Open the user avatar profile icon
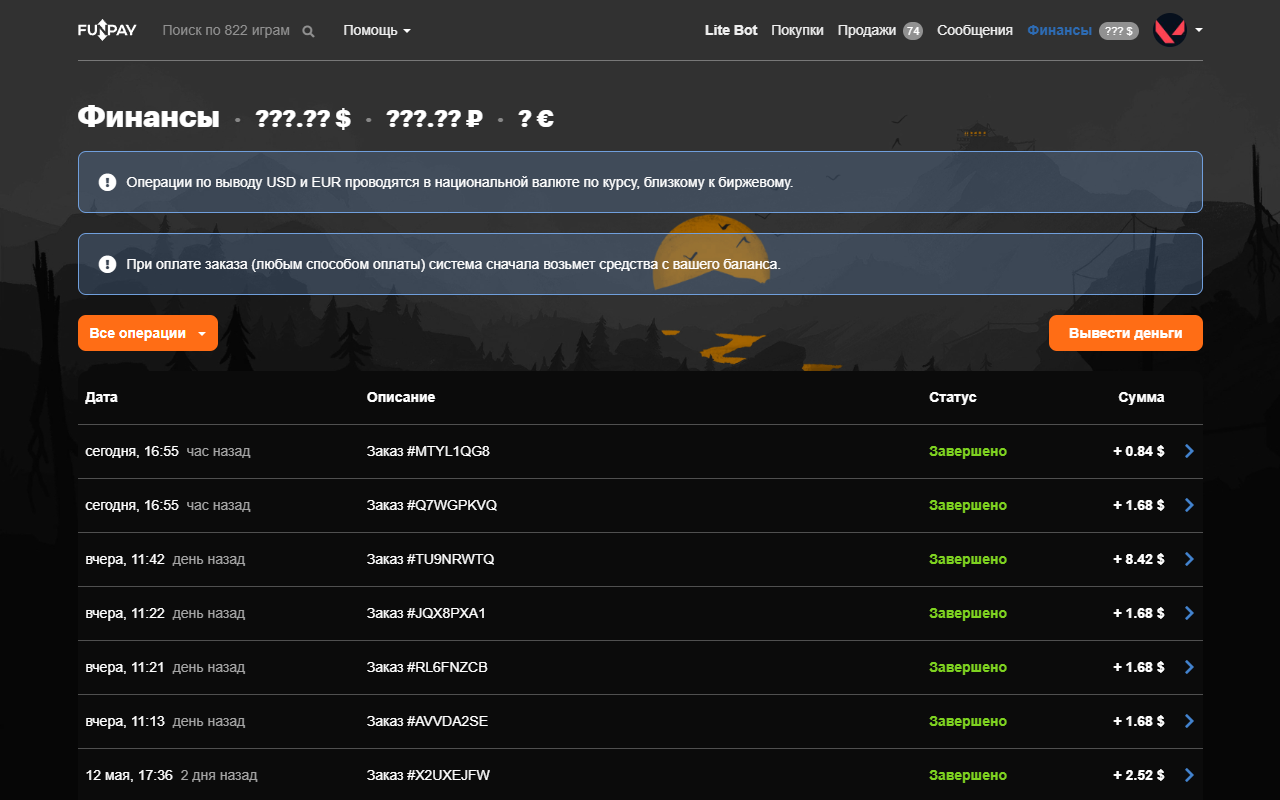1280x800 pixels. click(x=1170, y=30)
